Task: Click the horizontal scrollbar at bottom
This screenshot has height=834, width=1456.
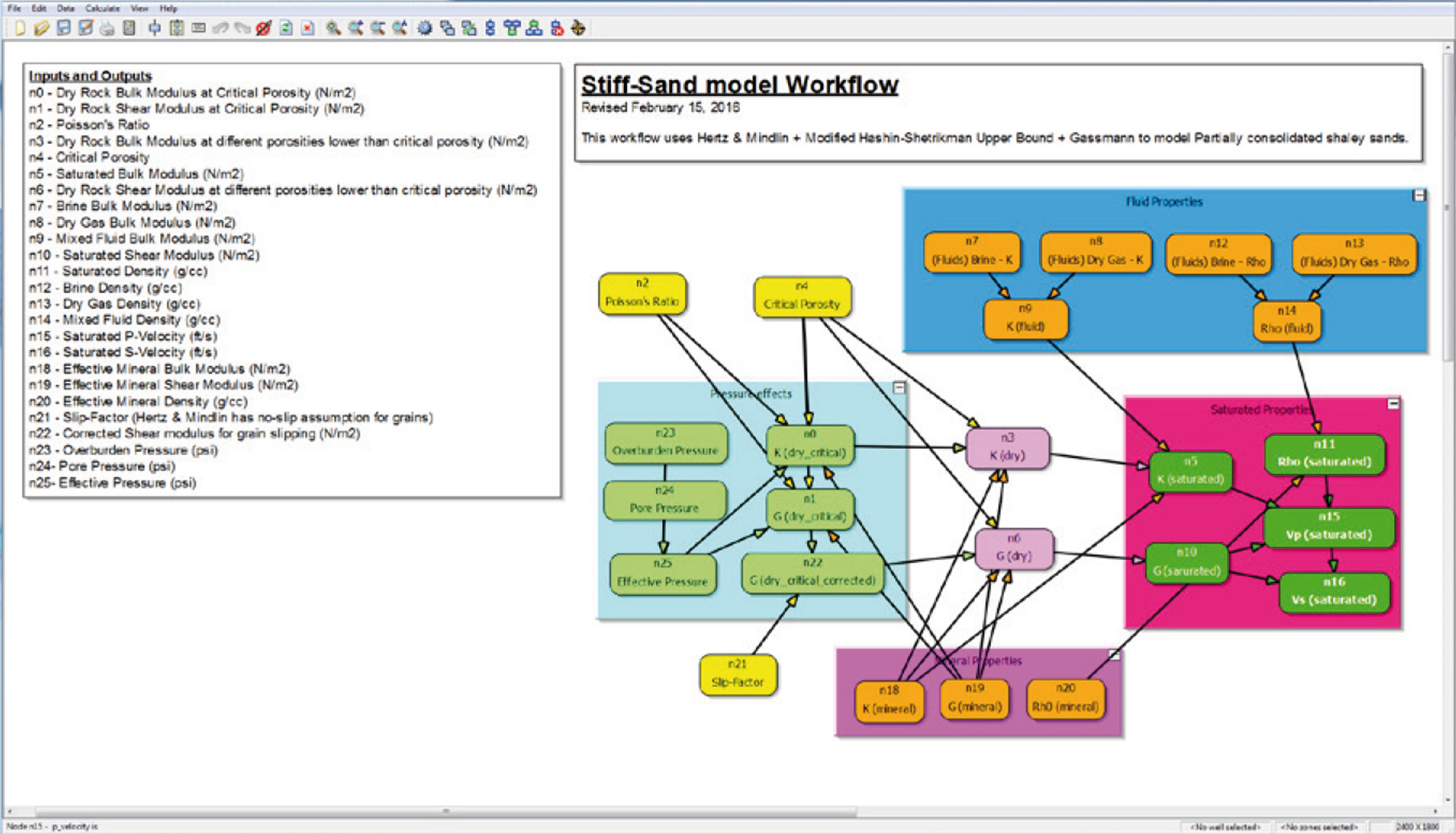Action: pyautogui.click(x=446, y=811)
